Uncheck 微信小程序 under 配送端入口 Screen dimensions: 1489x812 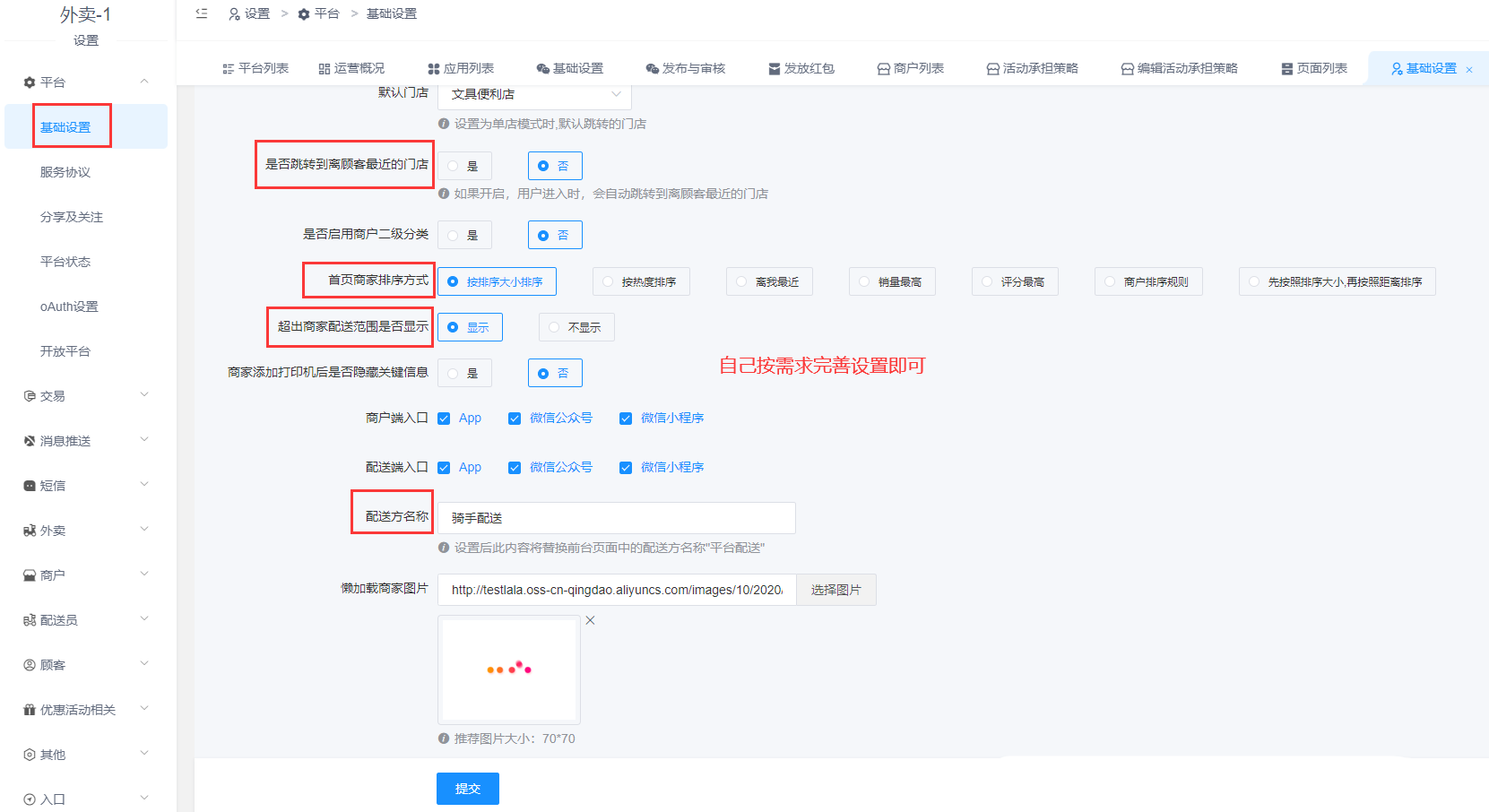click(626, 468)
